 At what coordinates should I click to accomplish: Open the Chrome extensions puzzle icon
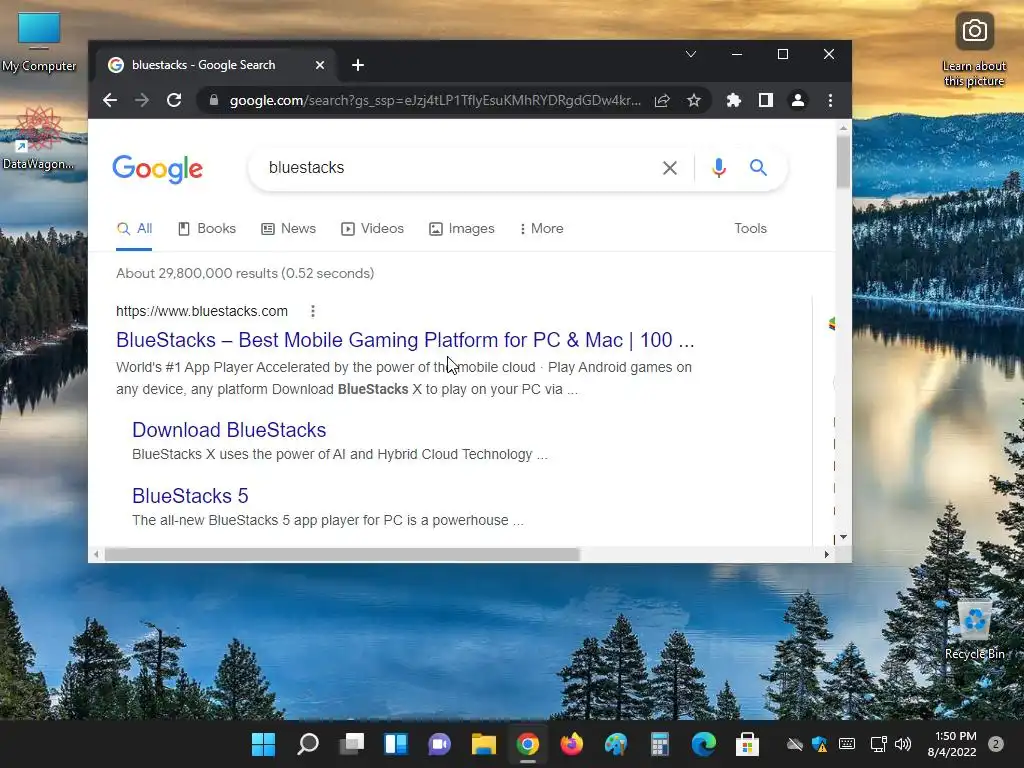(x=733, y=101)
